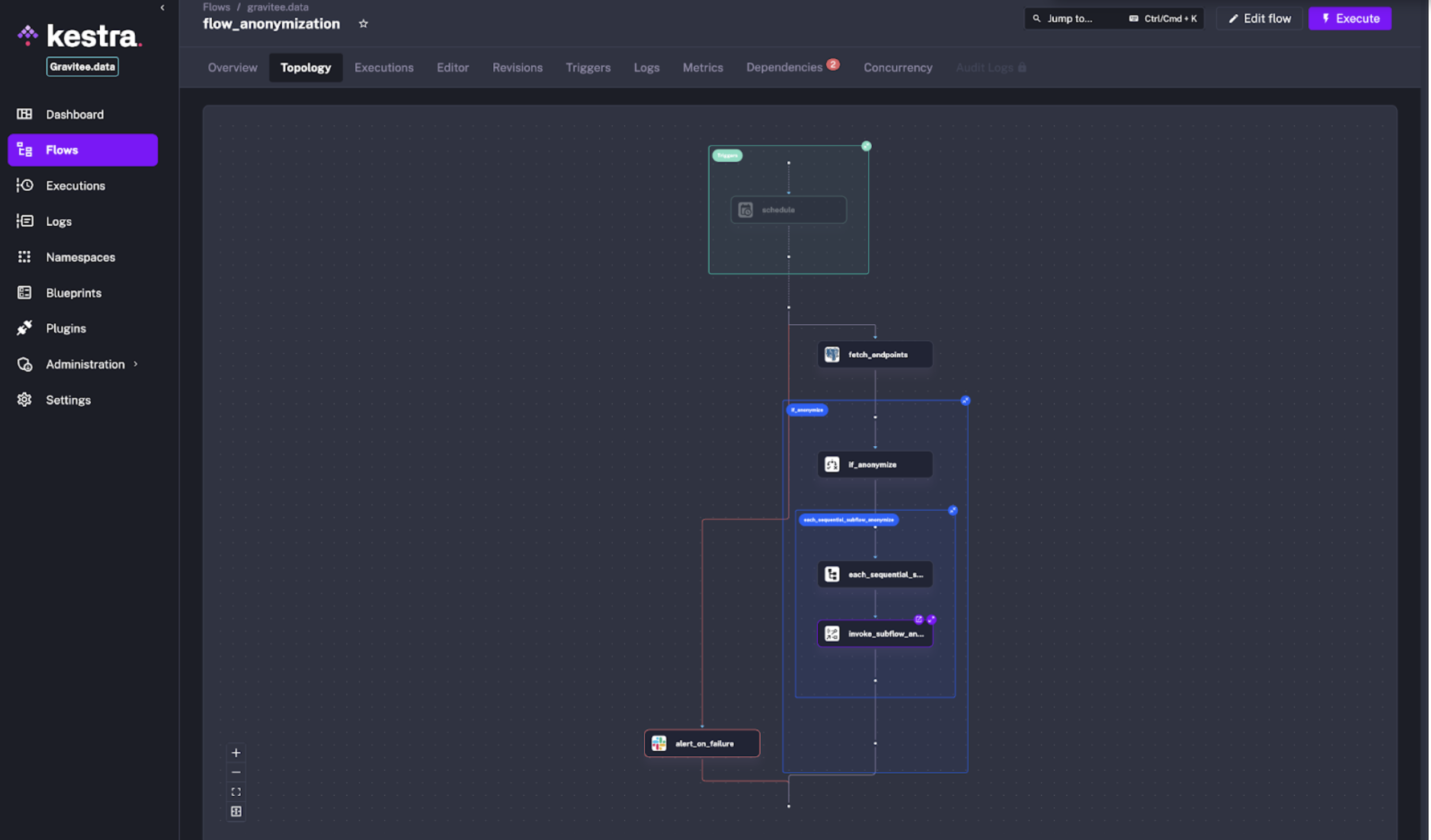This screenshot has height=840, width=1431.
Task: Click the Edit flow button
Action: (x=1259, y=18)
